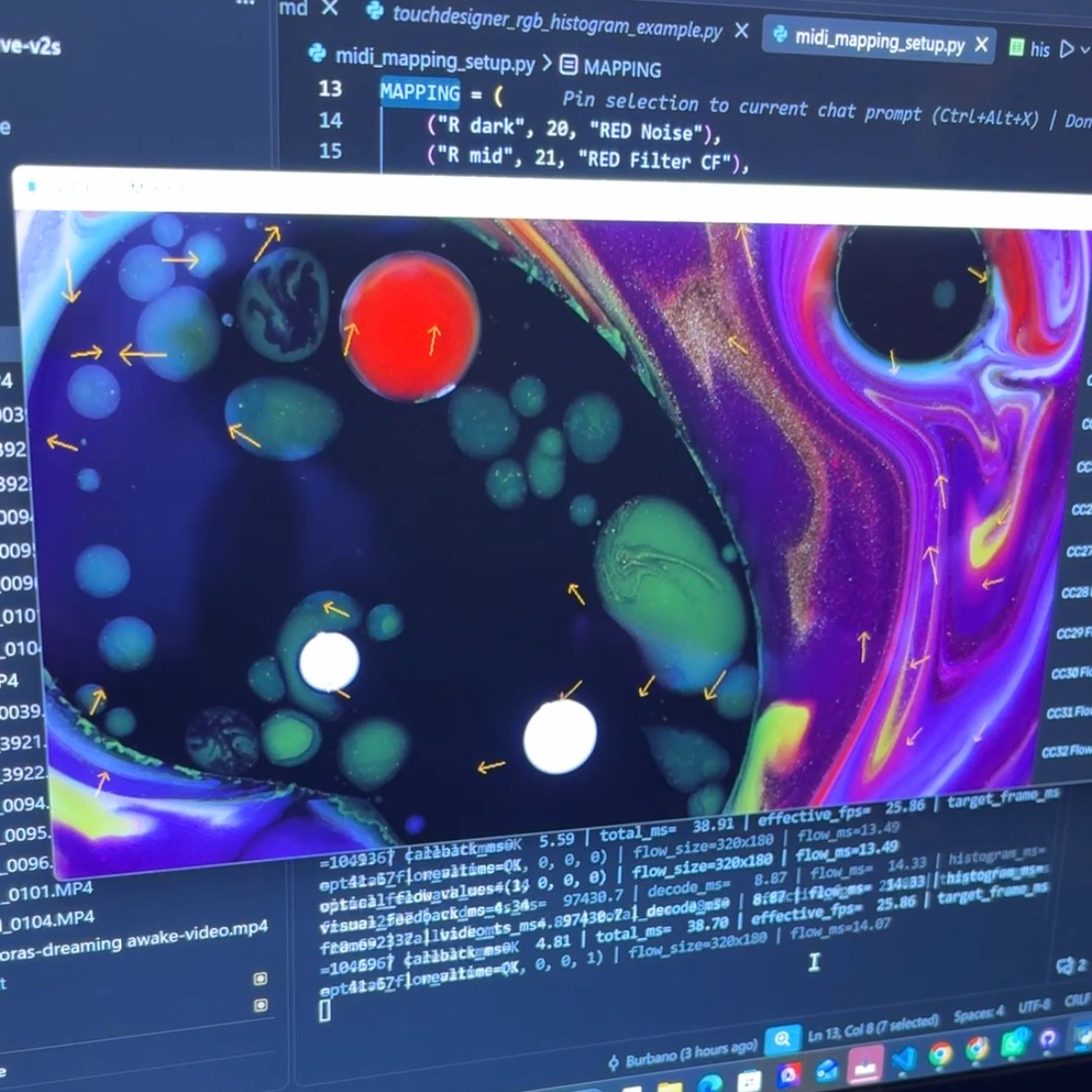Click the lower square icon below the file list
The image size is (1092, 1092).
260,1005
